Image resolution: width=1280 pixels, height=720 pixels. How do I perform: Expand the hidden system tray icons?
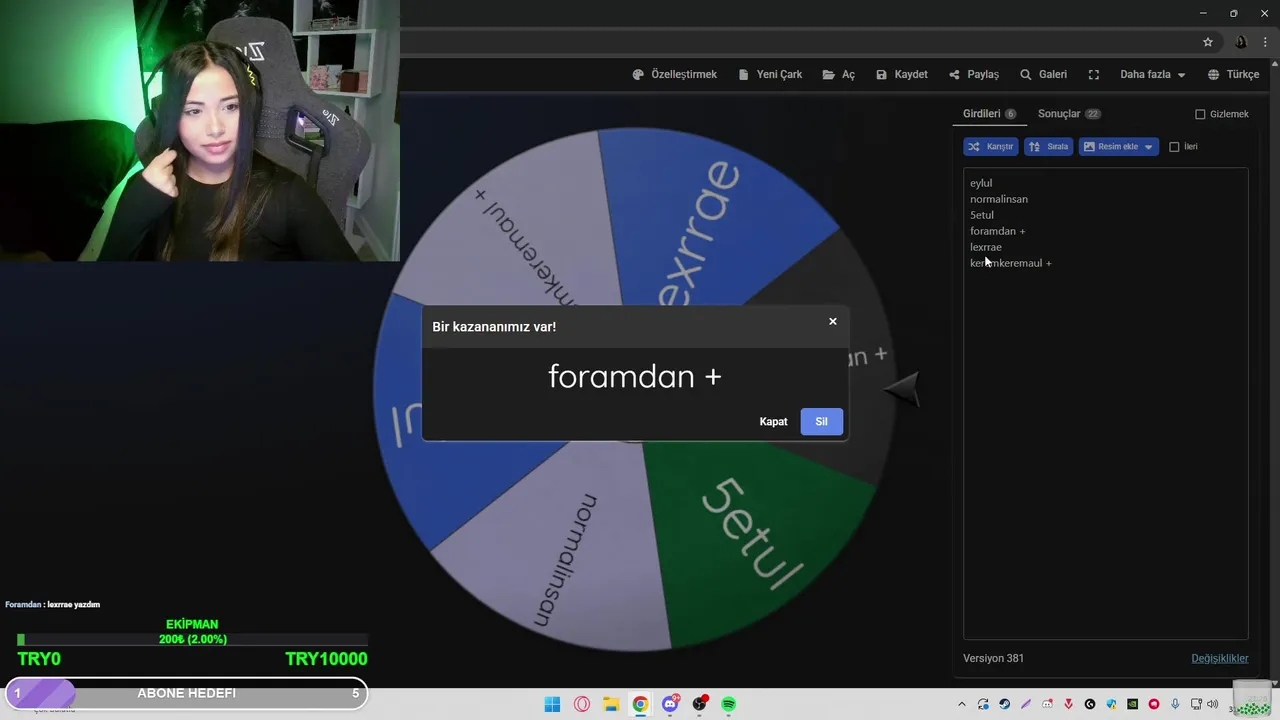(962, 704)
